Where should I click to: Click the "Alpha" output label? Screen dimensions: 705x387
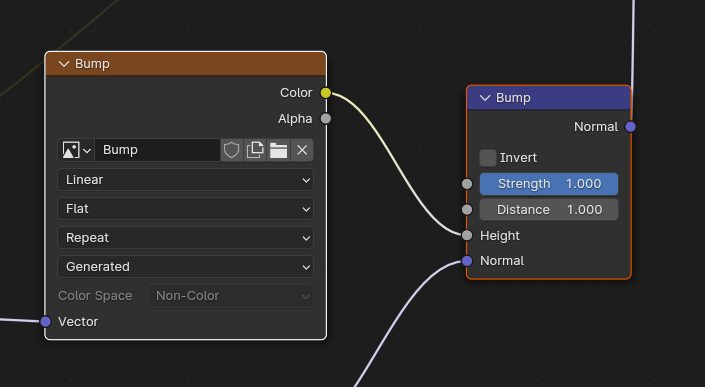click(295, 119)
